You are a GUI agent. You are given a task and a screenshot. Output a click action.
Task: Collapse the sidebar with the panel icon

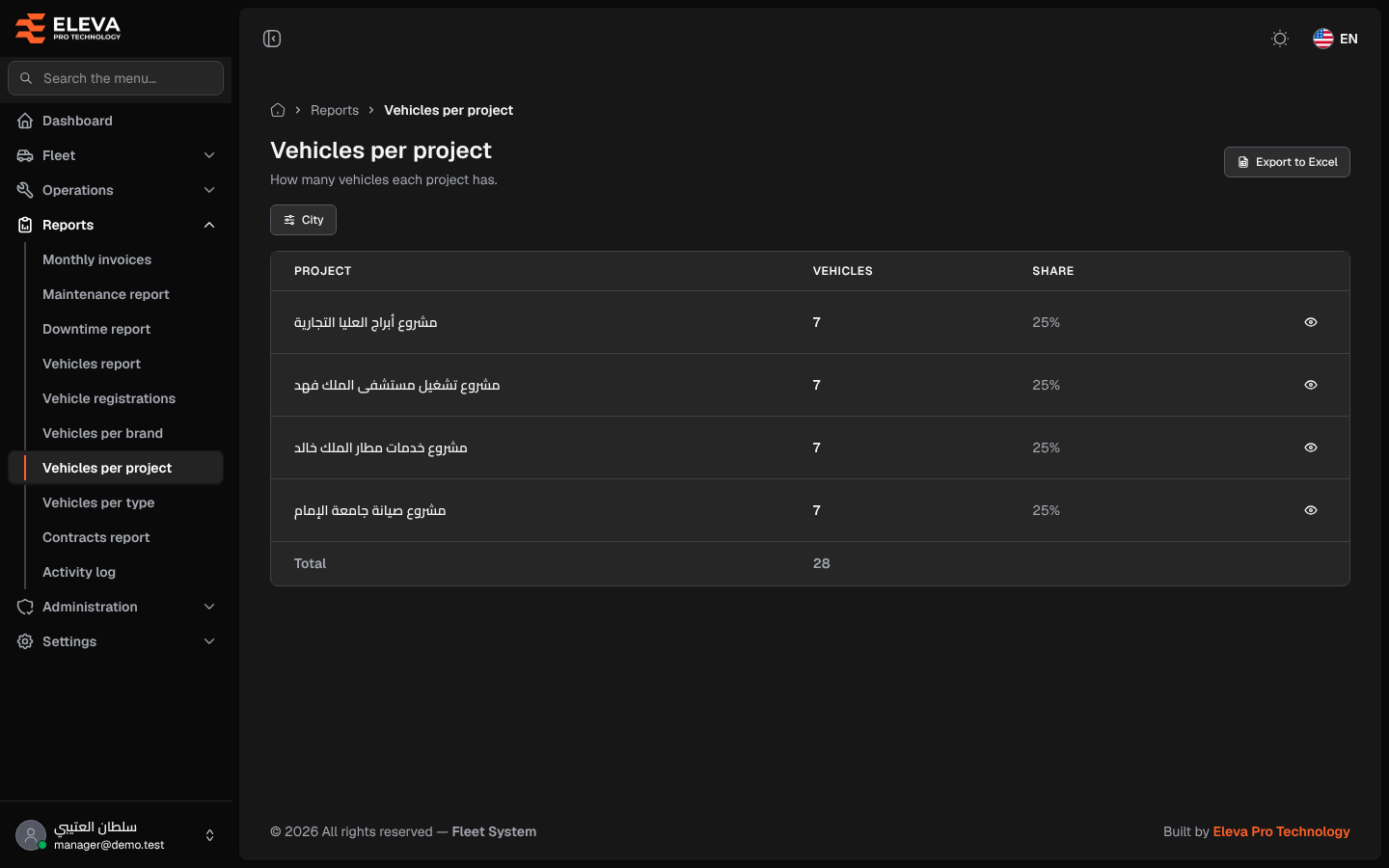click(x=272, y=39)
